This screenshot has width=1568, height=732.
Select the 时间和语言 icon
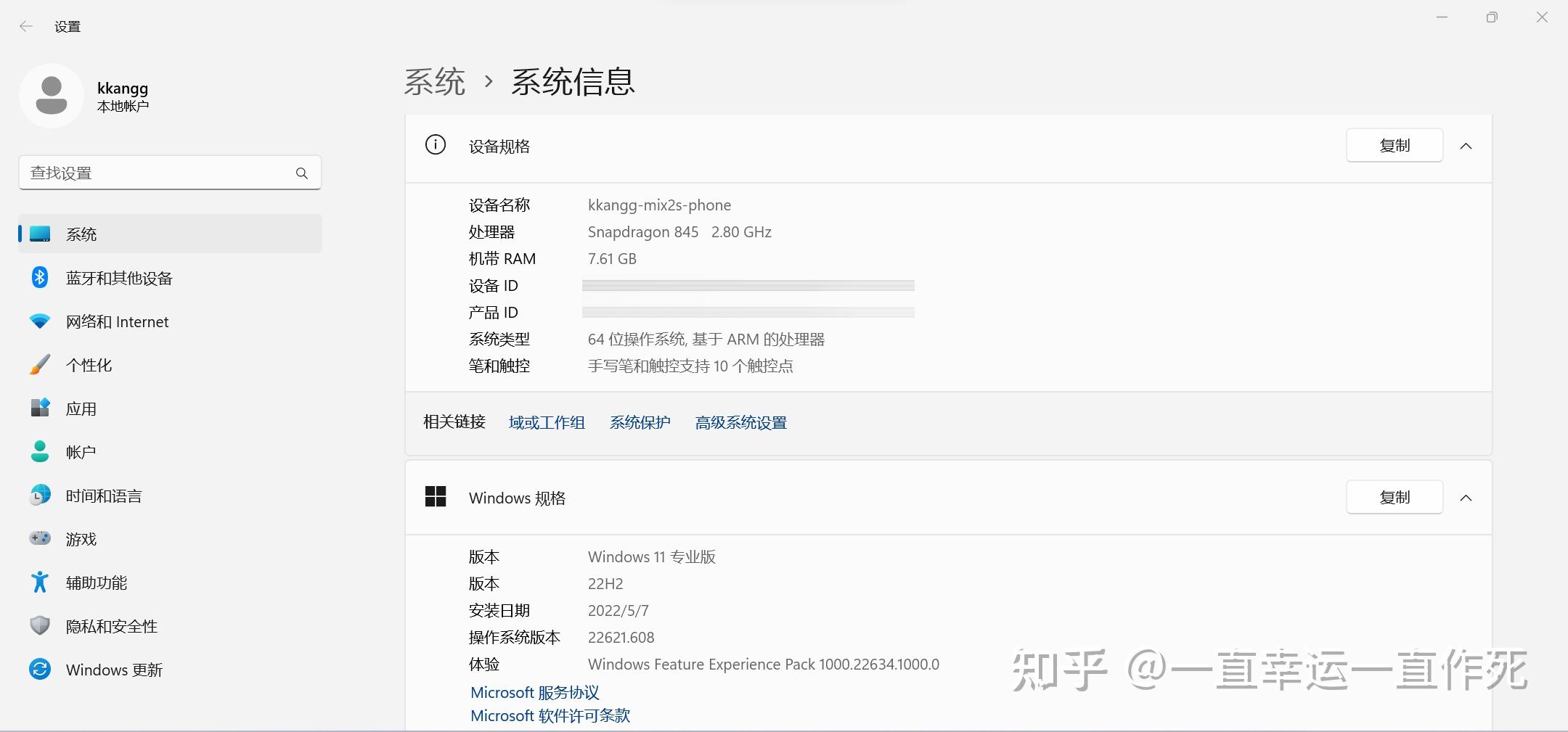tap(40, 495)
